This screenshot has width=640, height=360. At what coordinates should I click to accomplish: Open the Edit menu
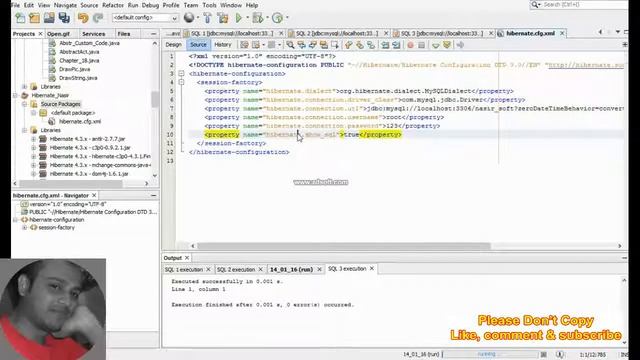pos(29,5)
